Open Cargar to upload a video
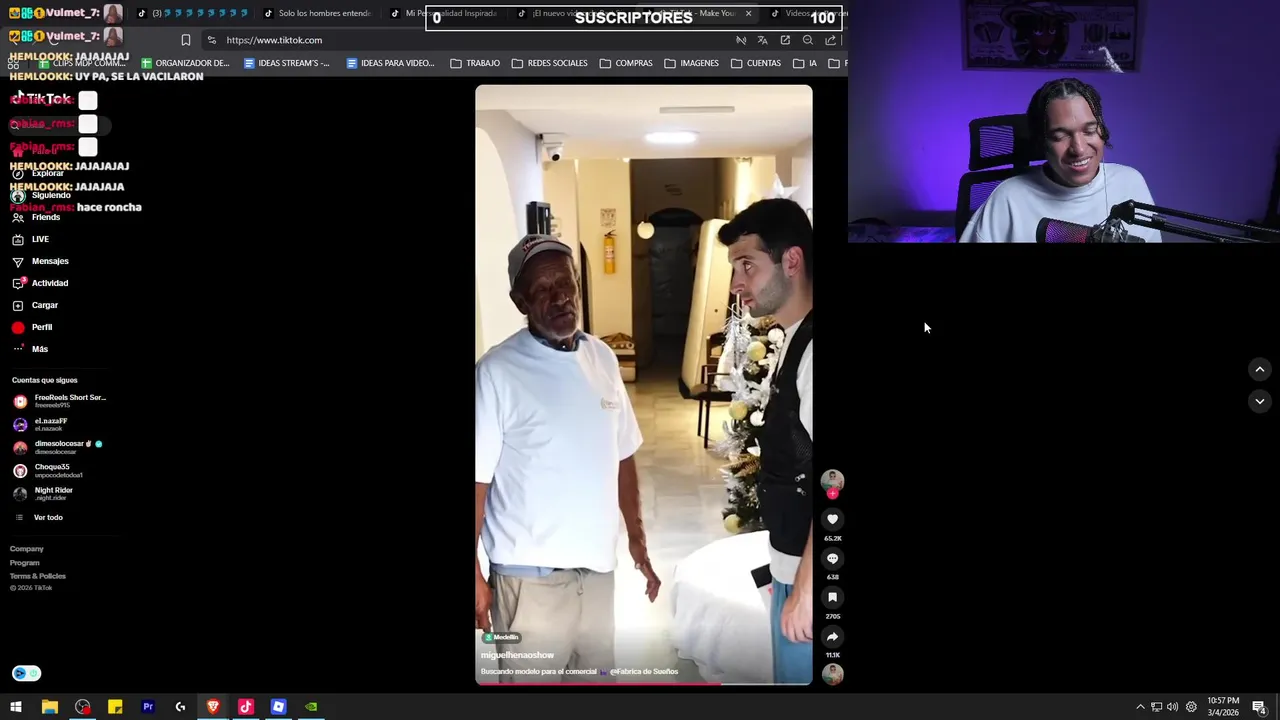This screenshot has height=720, width=1280. 35,305
